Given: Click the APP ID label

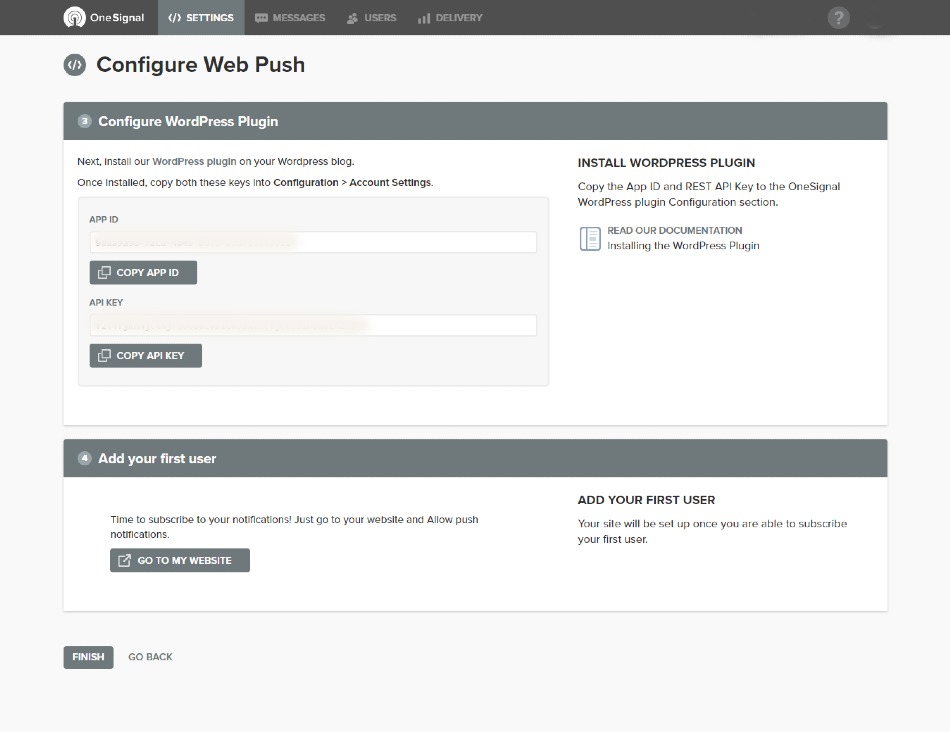Looking at the screenshot, I should click(104, 219).
